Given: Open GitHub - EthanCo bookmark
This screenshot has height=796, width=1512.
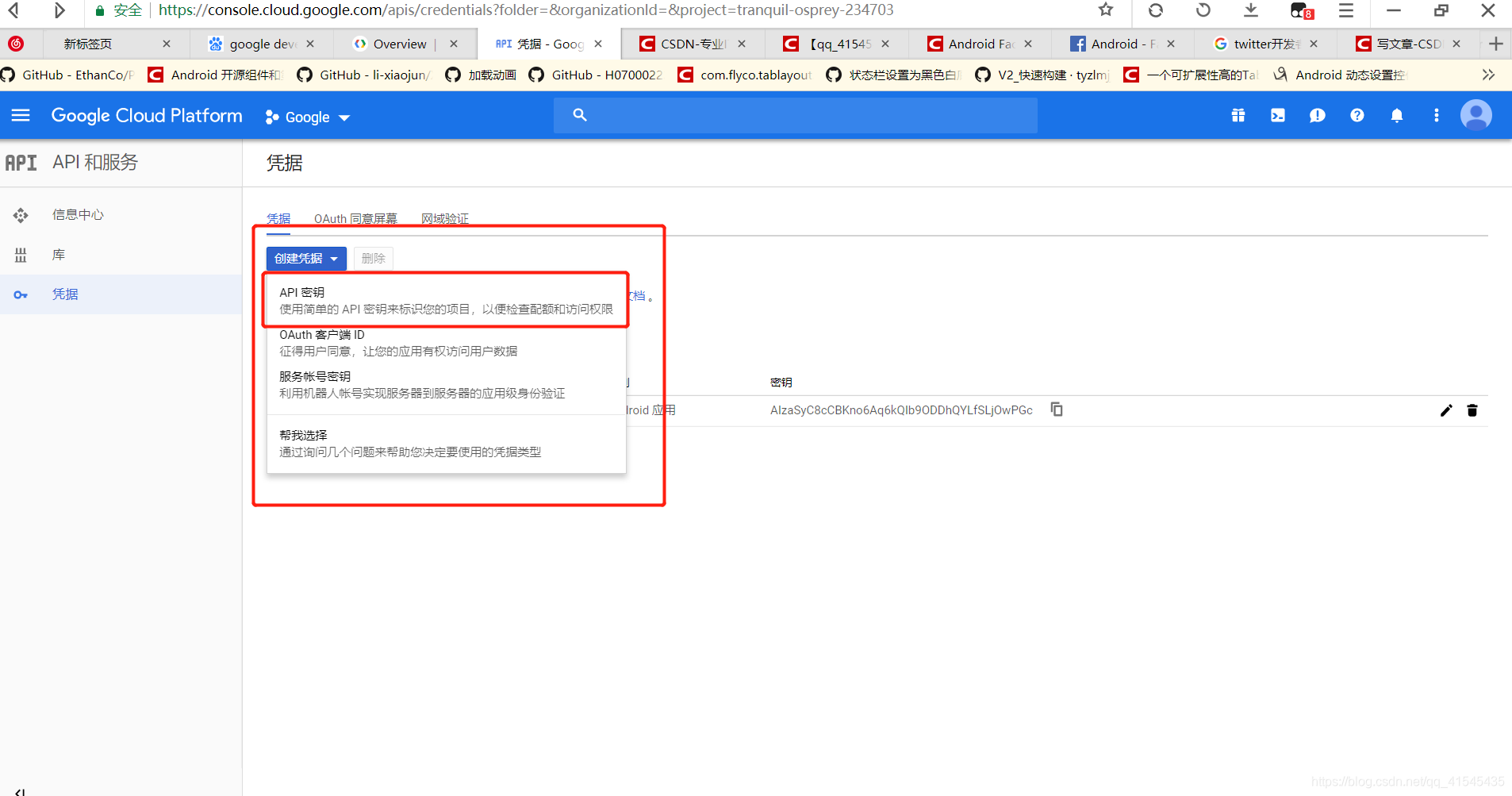Looking at the screenshot, I should click(68, 75).
